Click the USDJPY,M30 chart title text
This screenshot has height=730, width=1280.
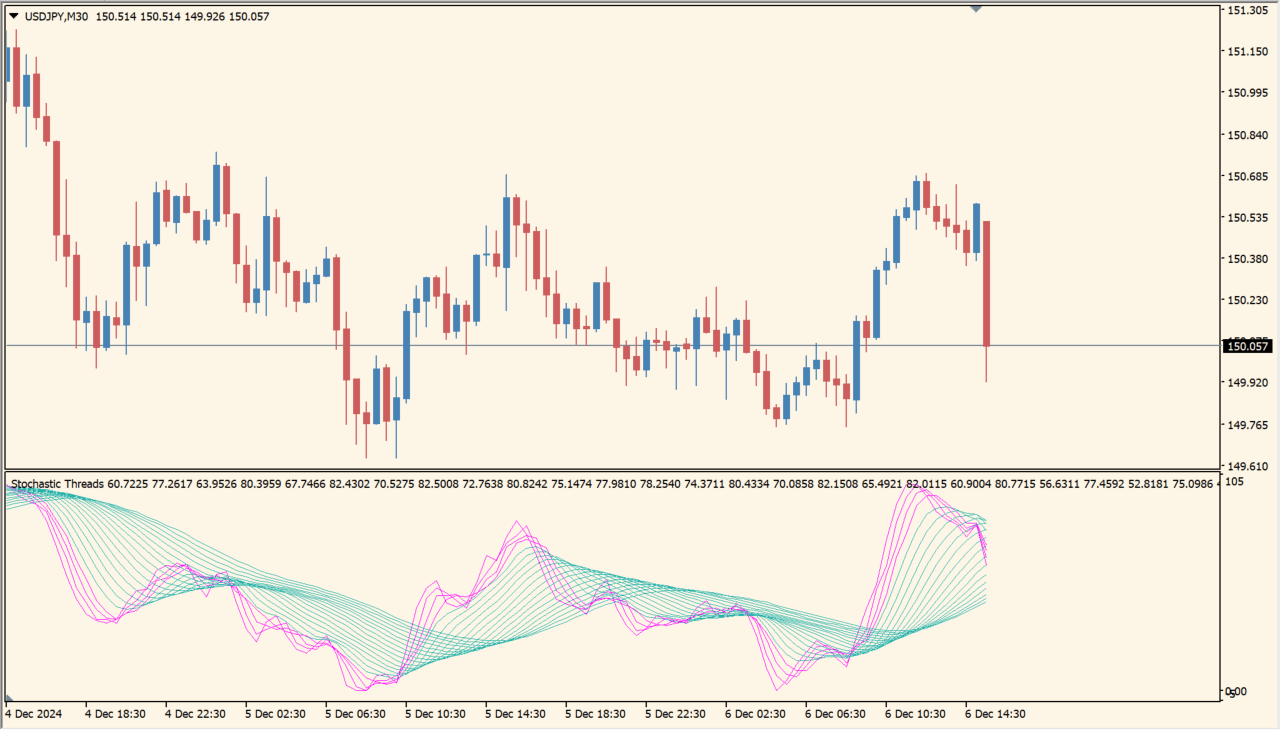[55, 16]
